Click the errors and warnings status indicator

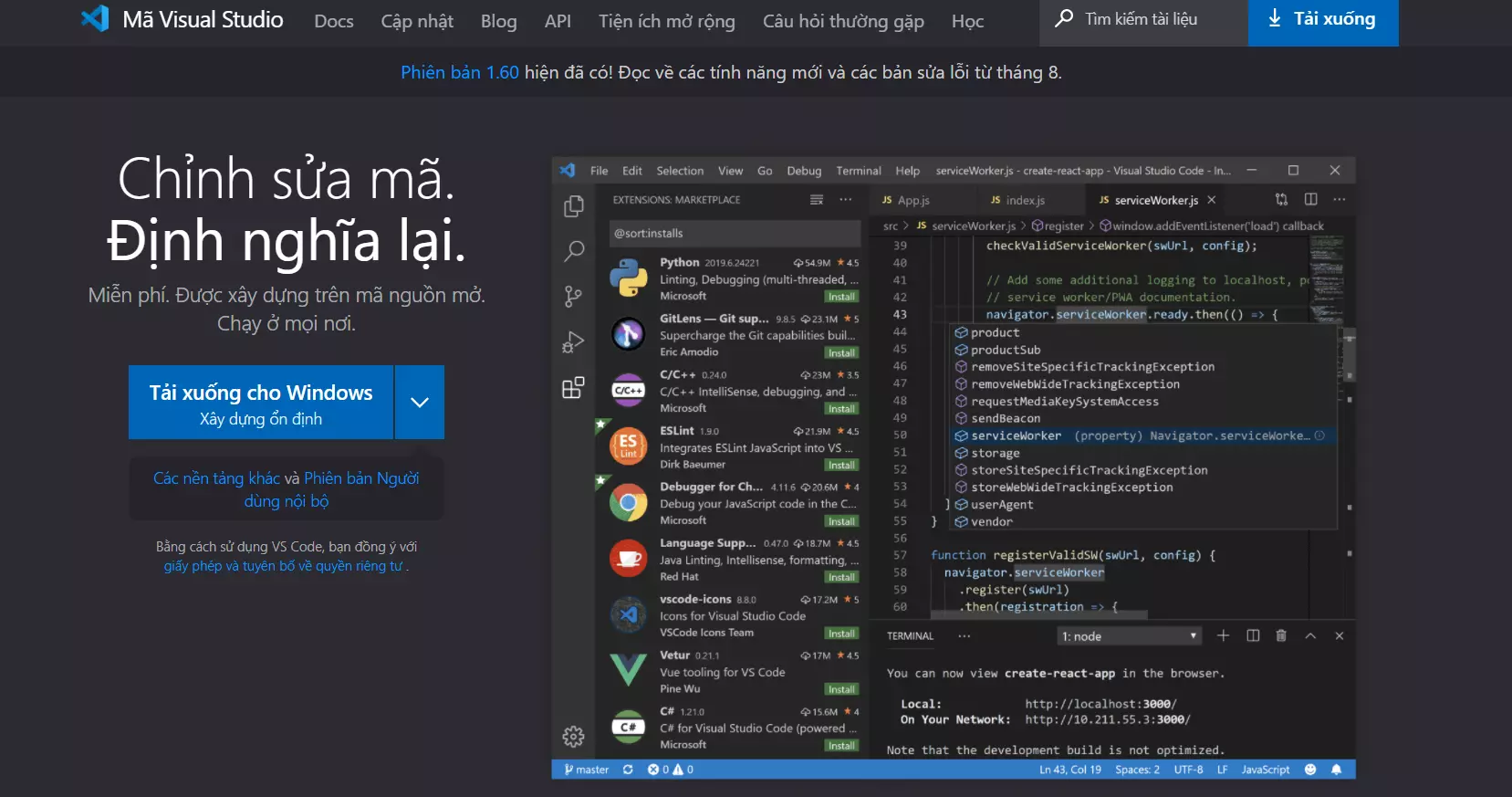(x=671, y=770)
